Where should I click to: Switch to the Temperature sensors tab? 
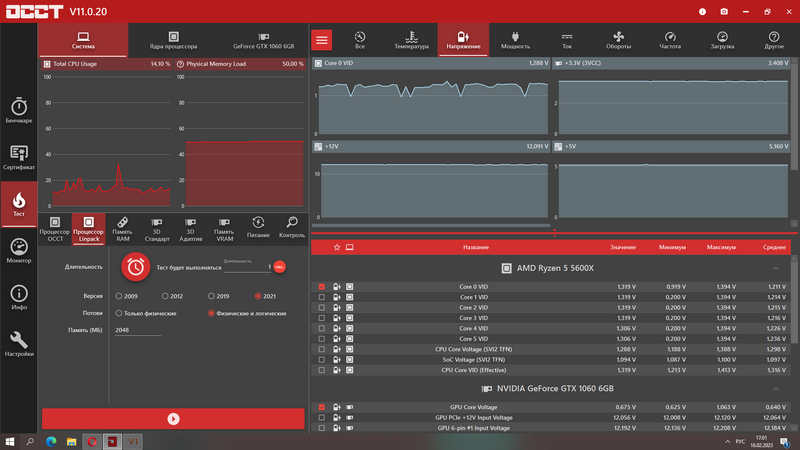click(x=411, y=40)
